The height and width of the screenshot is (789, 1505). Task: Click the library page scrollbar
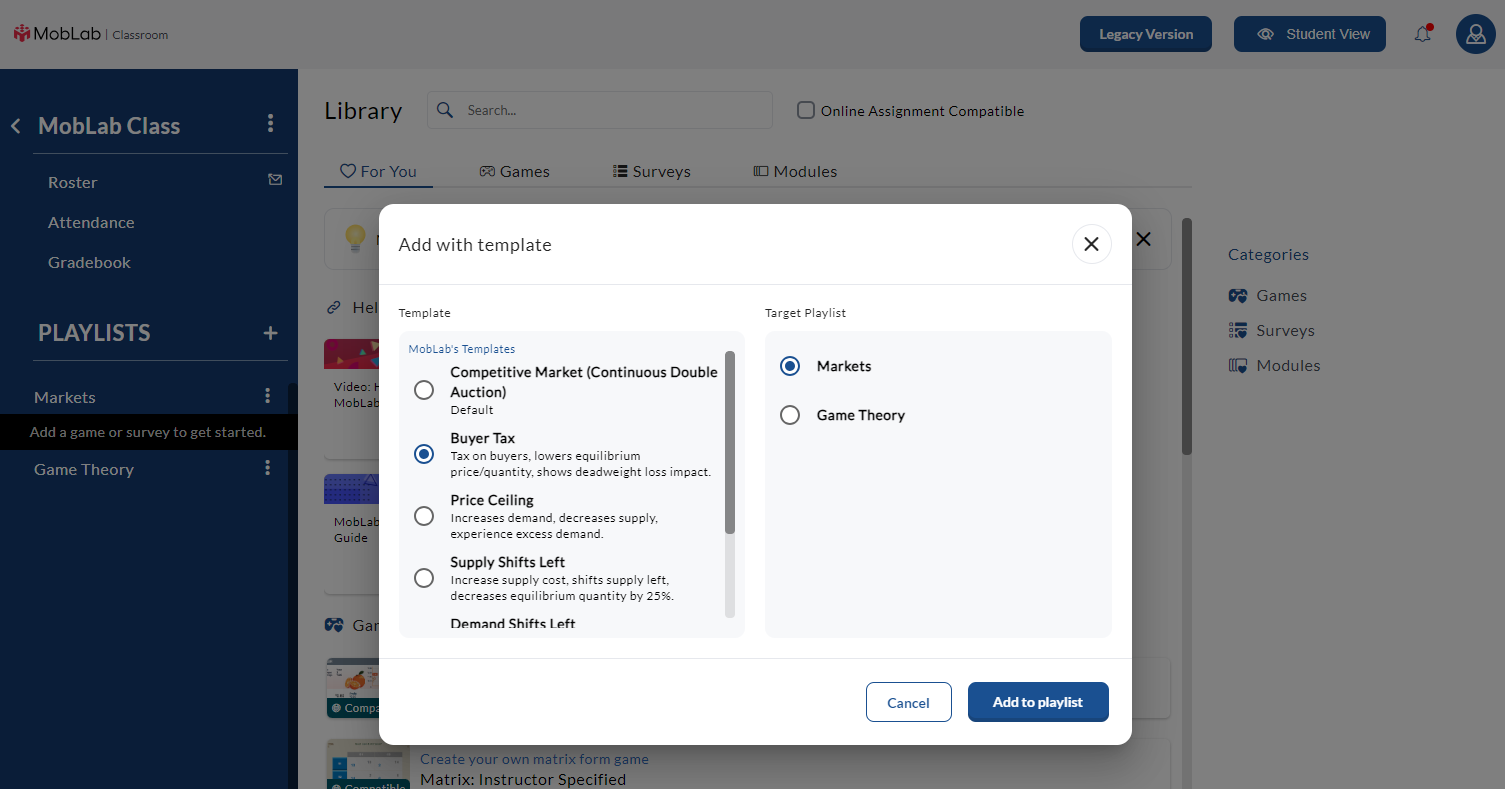[1187, 337]
